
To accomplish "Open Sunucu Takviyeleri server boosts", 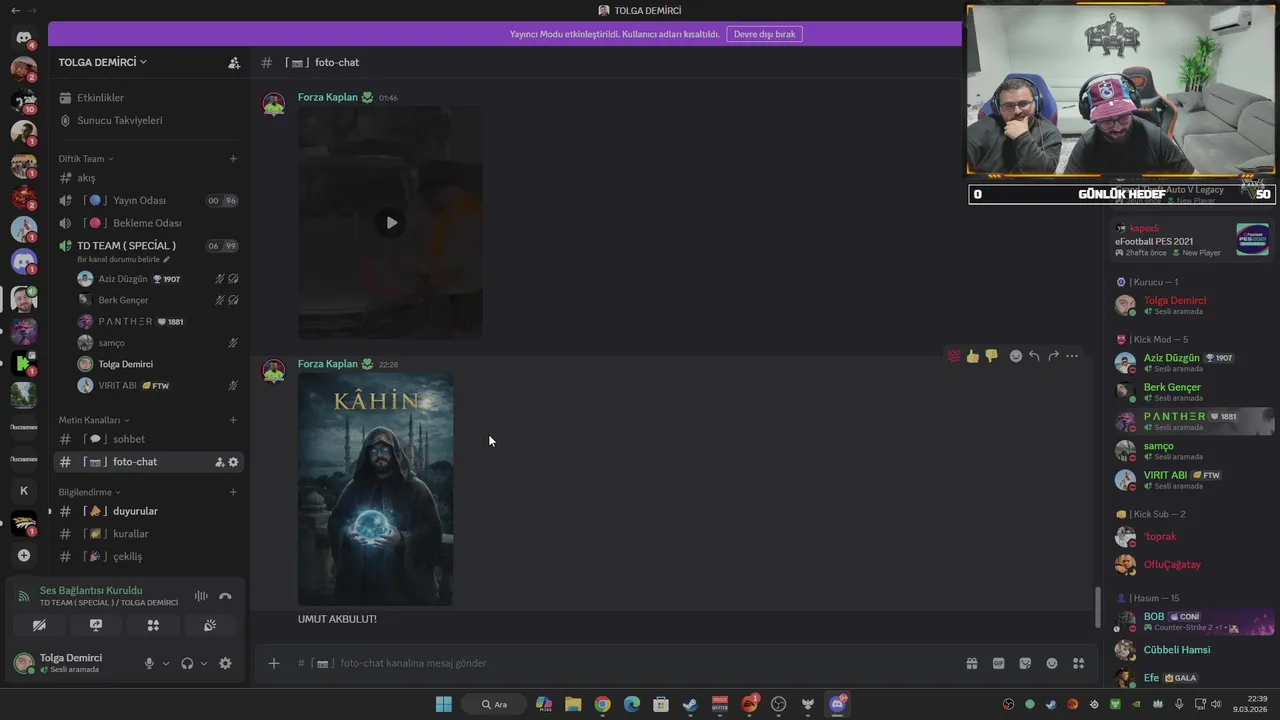I will tap(148, 120).
